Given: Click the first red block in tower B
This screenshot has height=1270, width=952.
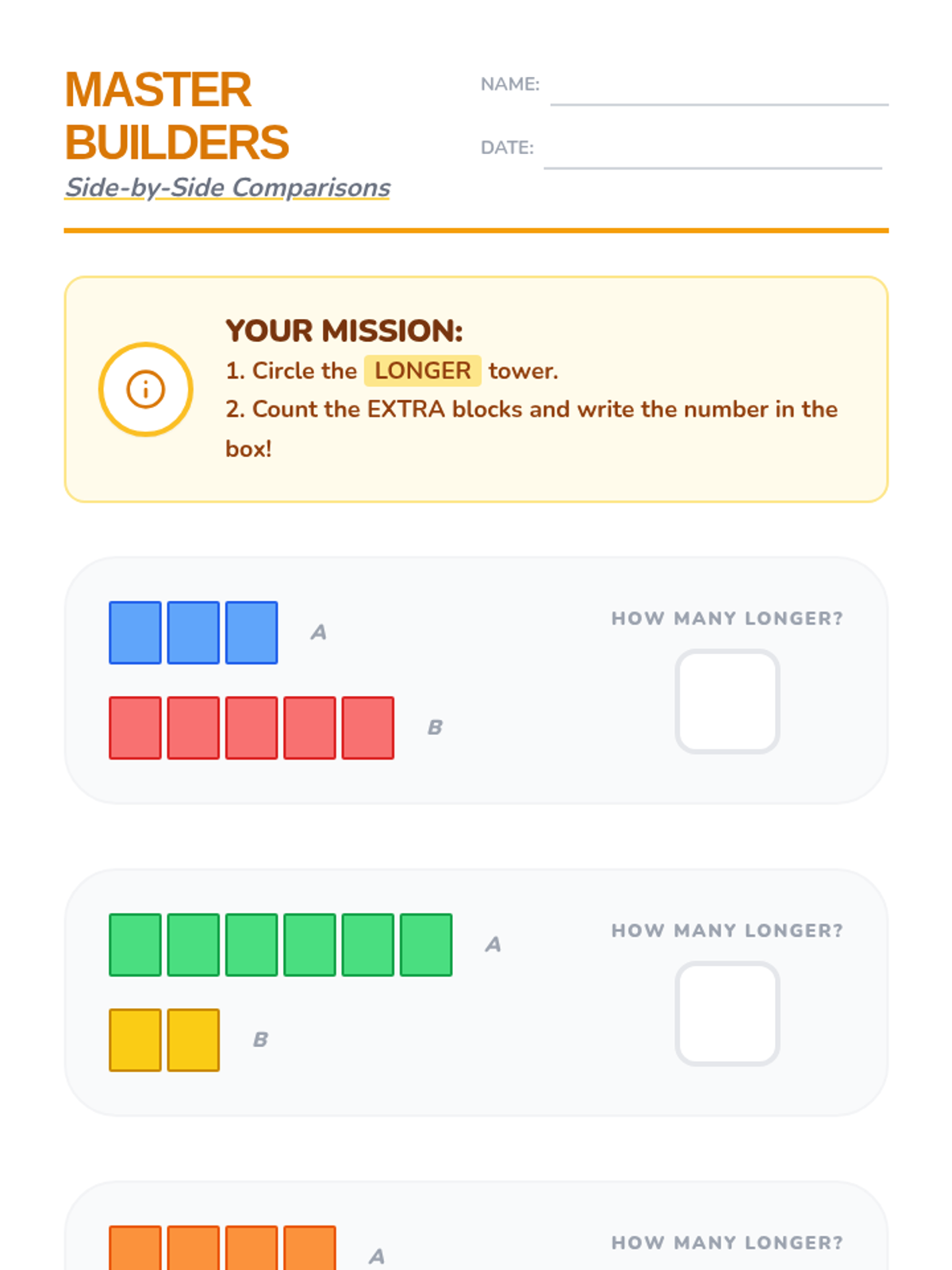Looking at the screenshot, I should click(x=135, y=728).
